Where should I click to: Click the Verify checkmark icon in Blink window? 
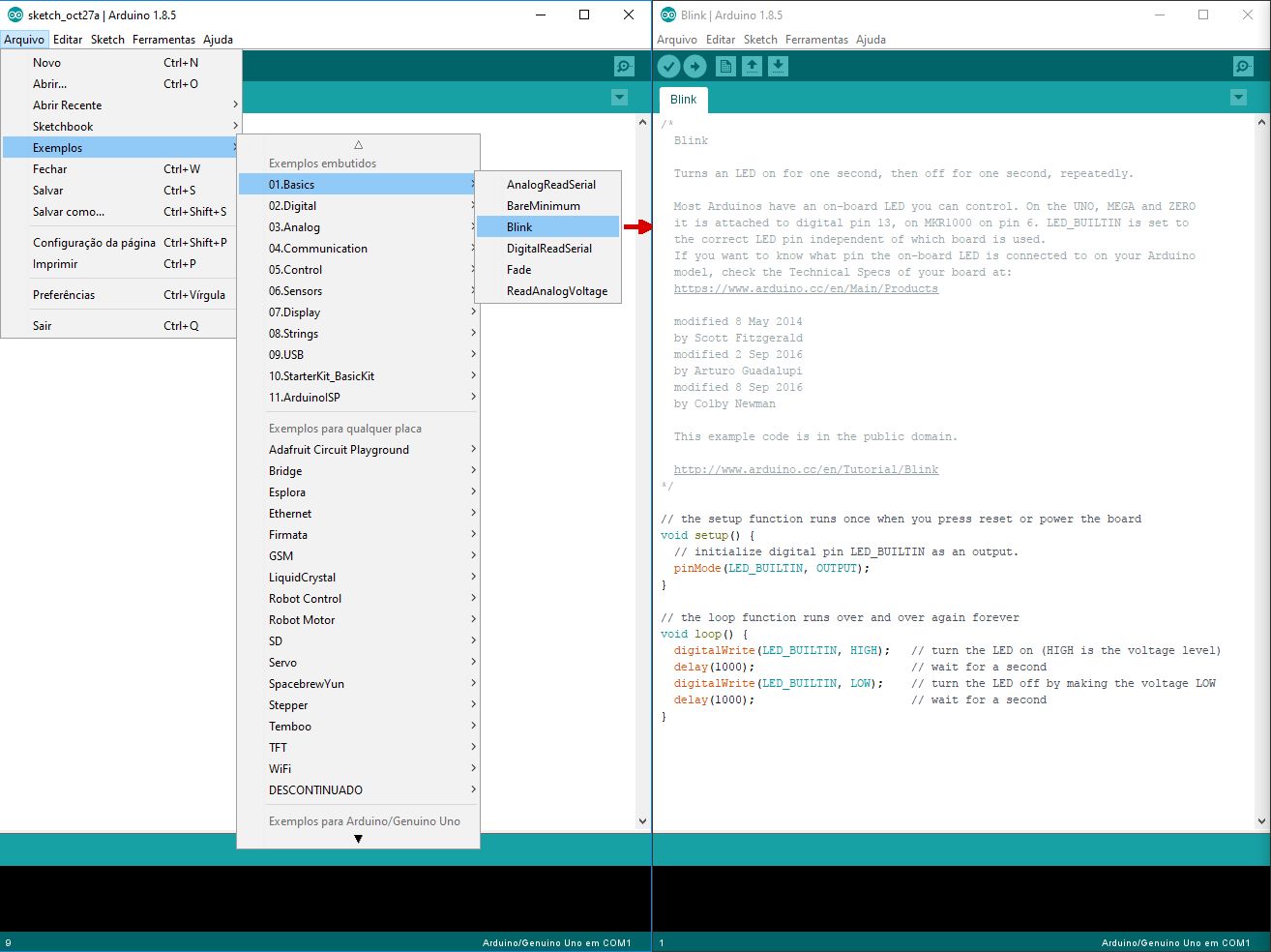pyautogui.click(x=668, y=66)
